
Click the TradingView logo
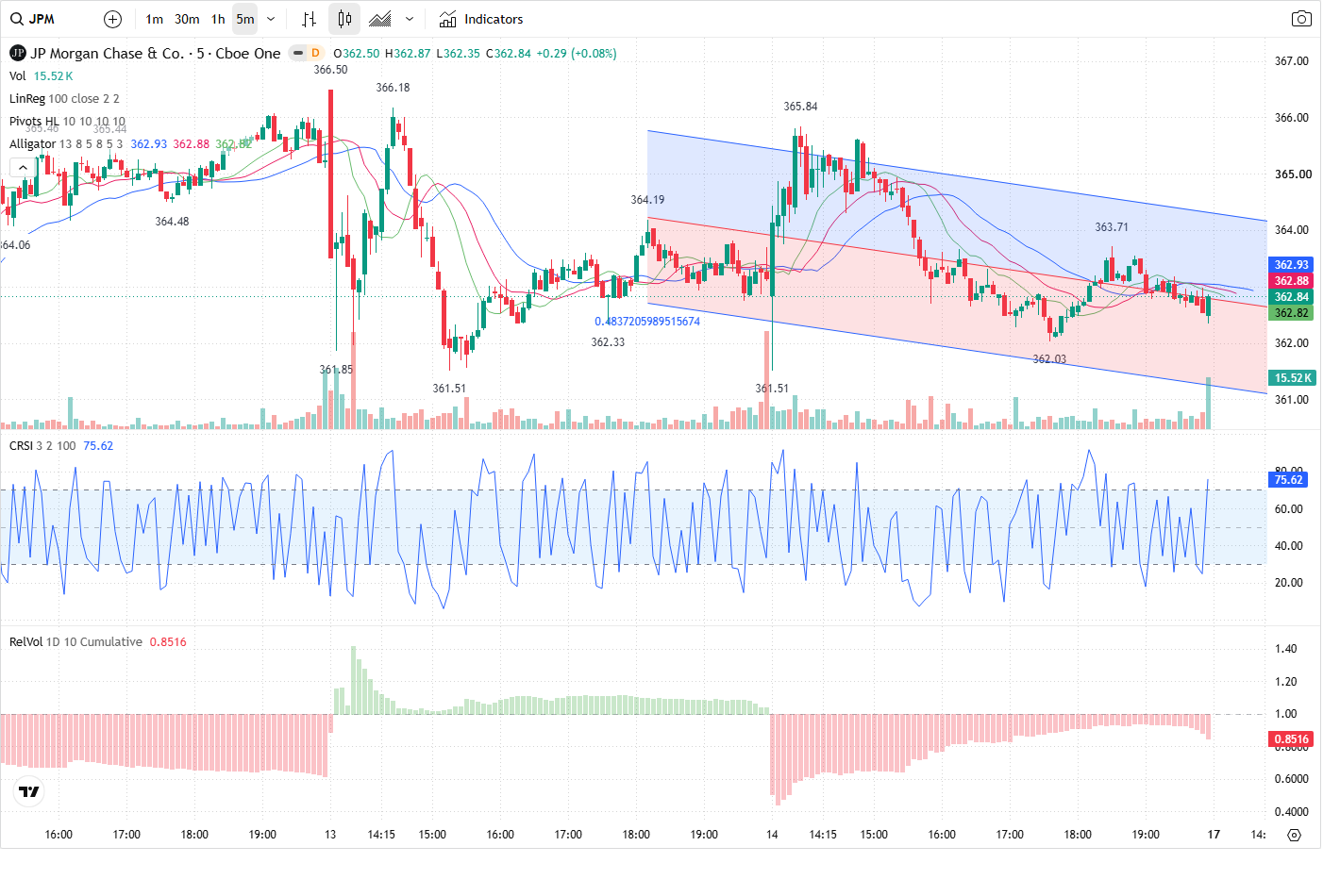[x=29, y=792]
